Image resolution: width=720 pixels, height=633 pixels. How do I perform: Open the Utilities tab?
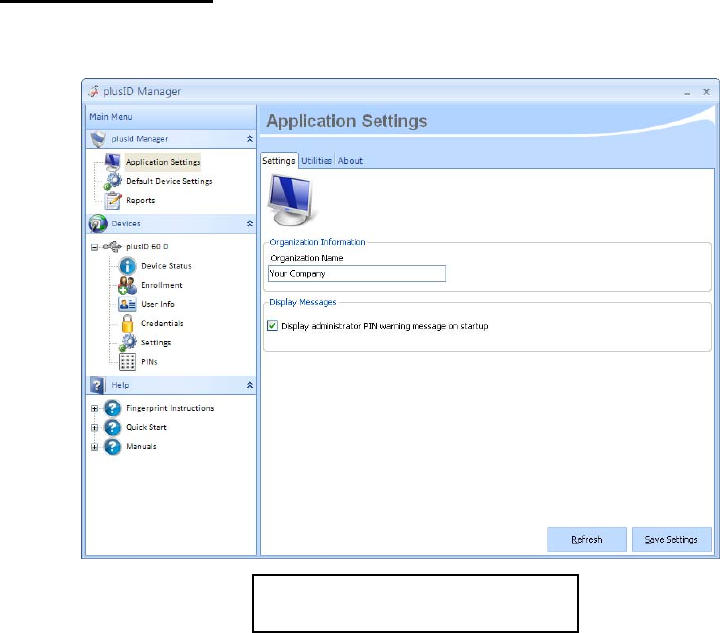[x=316, y=161]
